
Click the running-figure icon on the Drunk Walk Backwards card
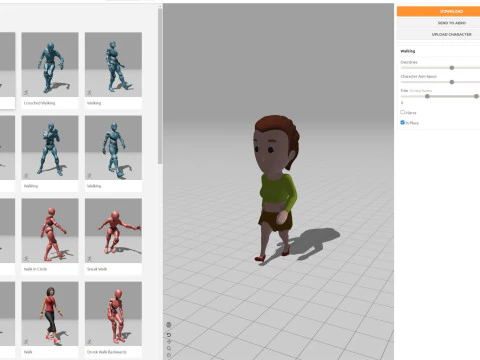(x=90, y=342)
